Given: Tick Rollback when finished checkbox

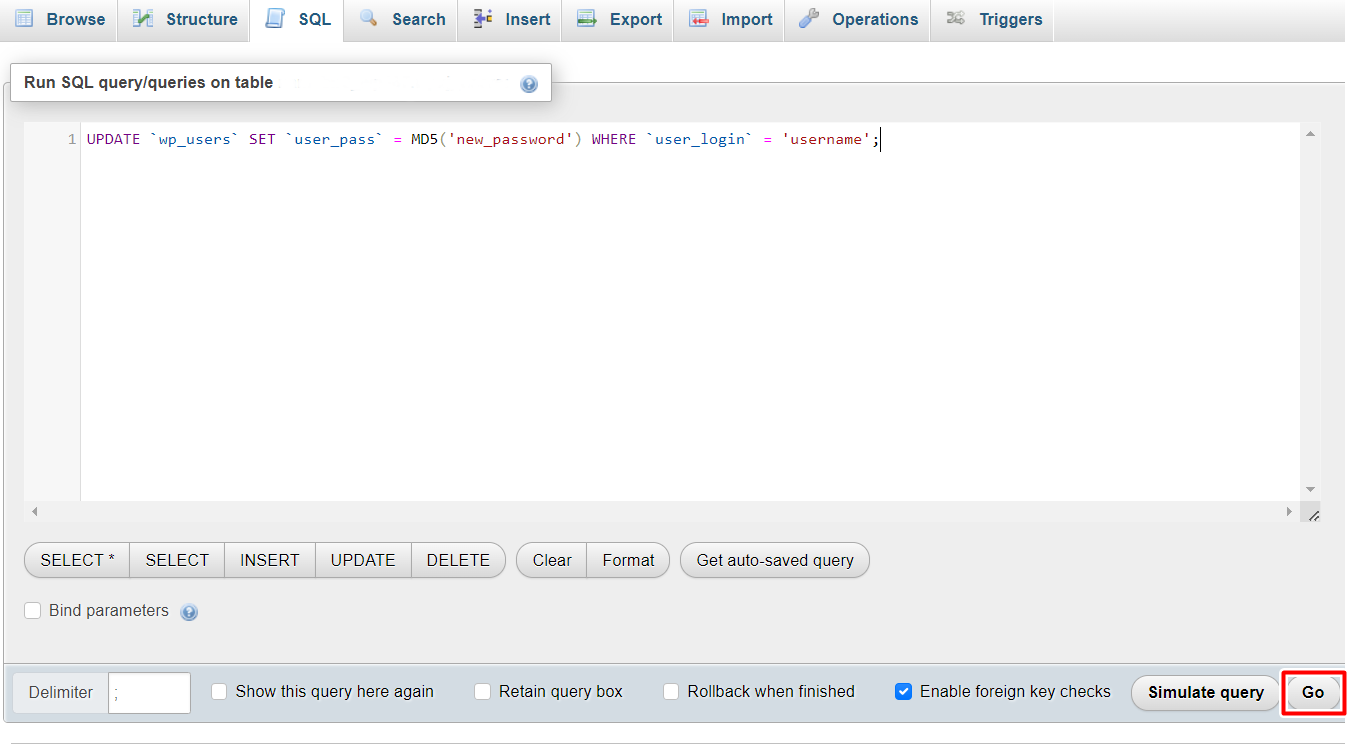Looking at the screenshot, I should (671, 691).
